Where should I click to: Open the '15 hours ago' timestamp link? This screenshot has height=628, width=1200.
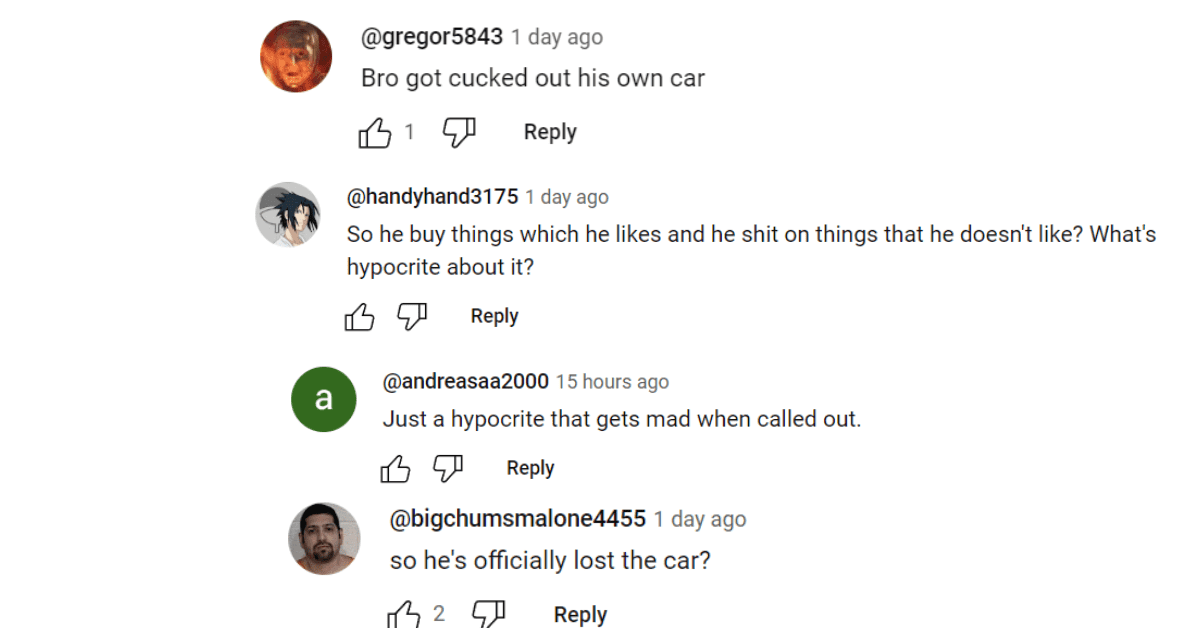pyautogui.click(x=612, y=382)
